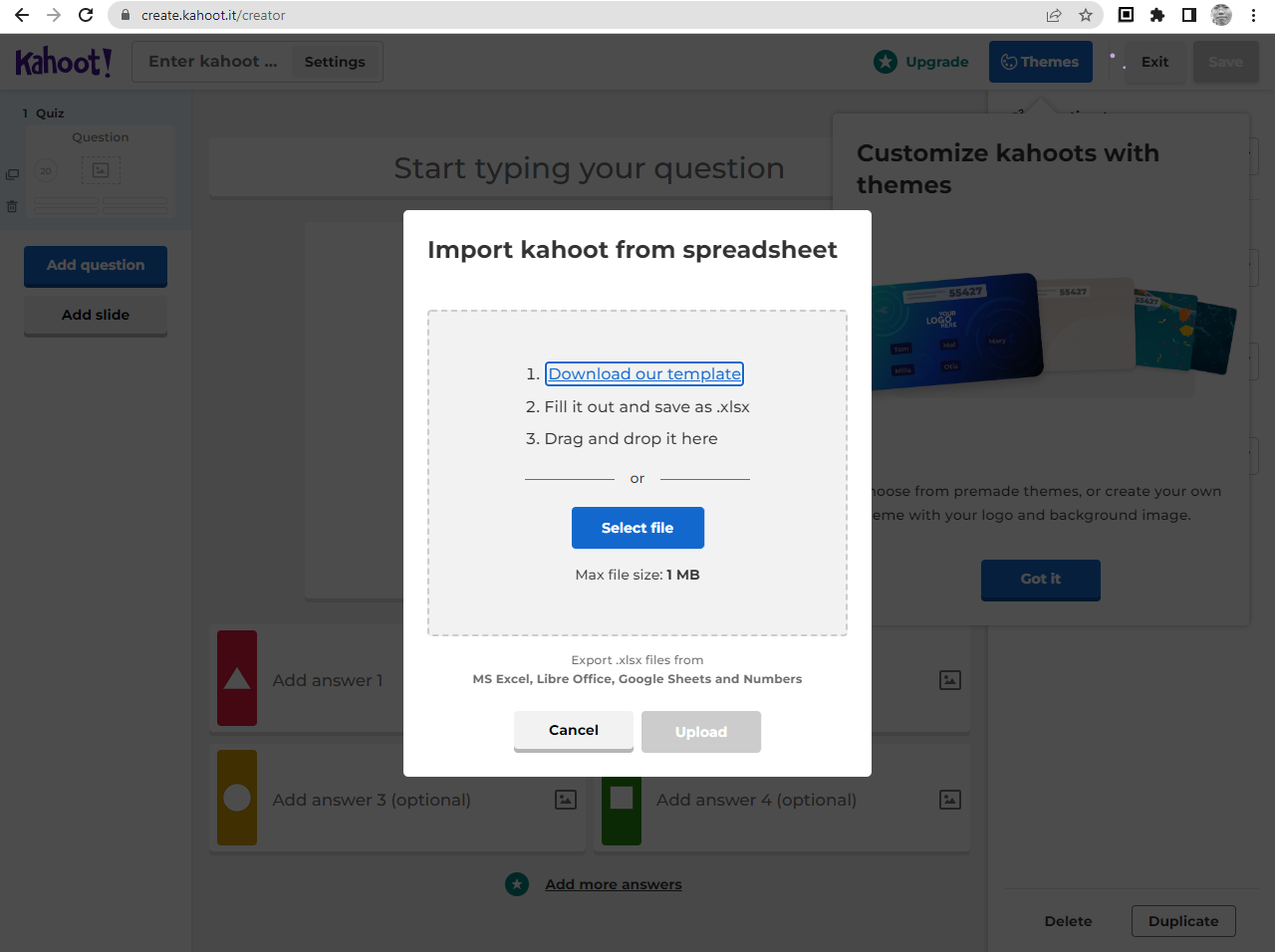Click the browser extensions puzzle icon

(1157, 15)
